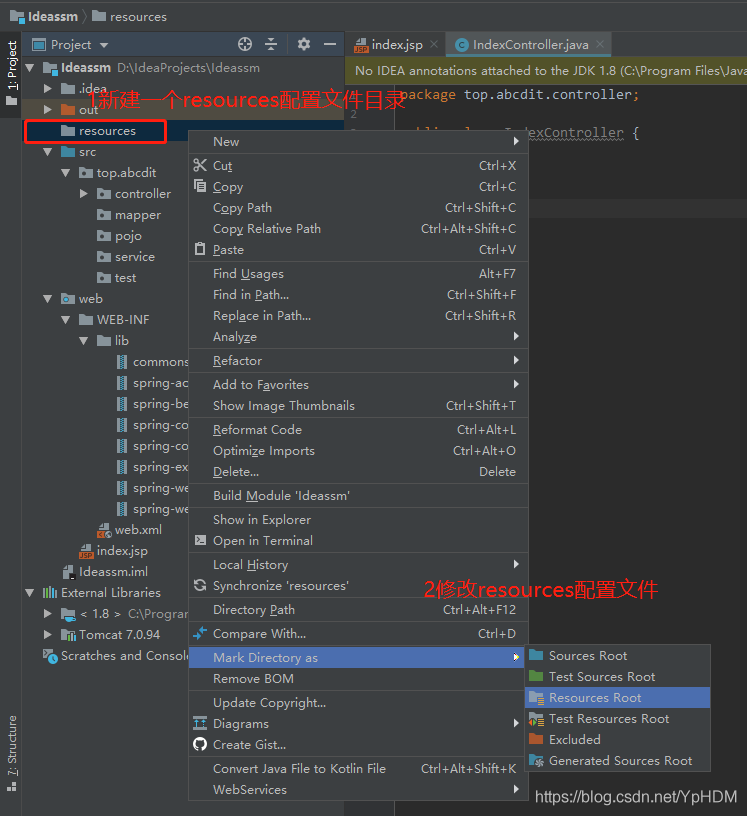Switch to IndexController.java tab
This screenshot has height=816, width=747.
pos(528,45)
